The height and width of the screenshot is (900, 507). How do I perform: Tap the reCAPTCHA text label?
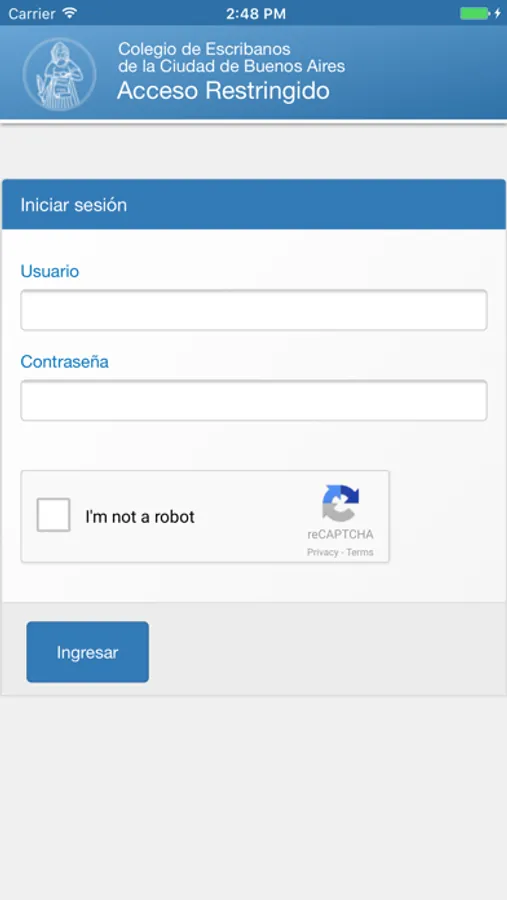click(340, 534)
